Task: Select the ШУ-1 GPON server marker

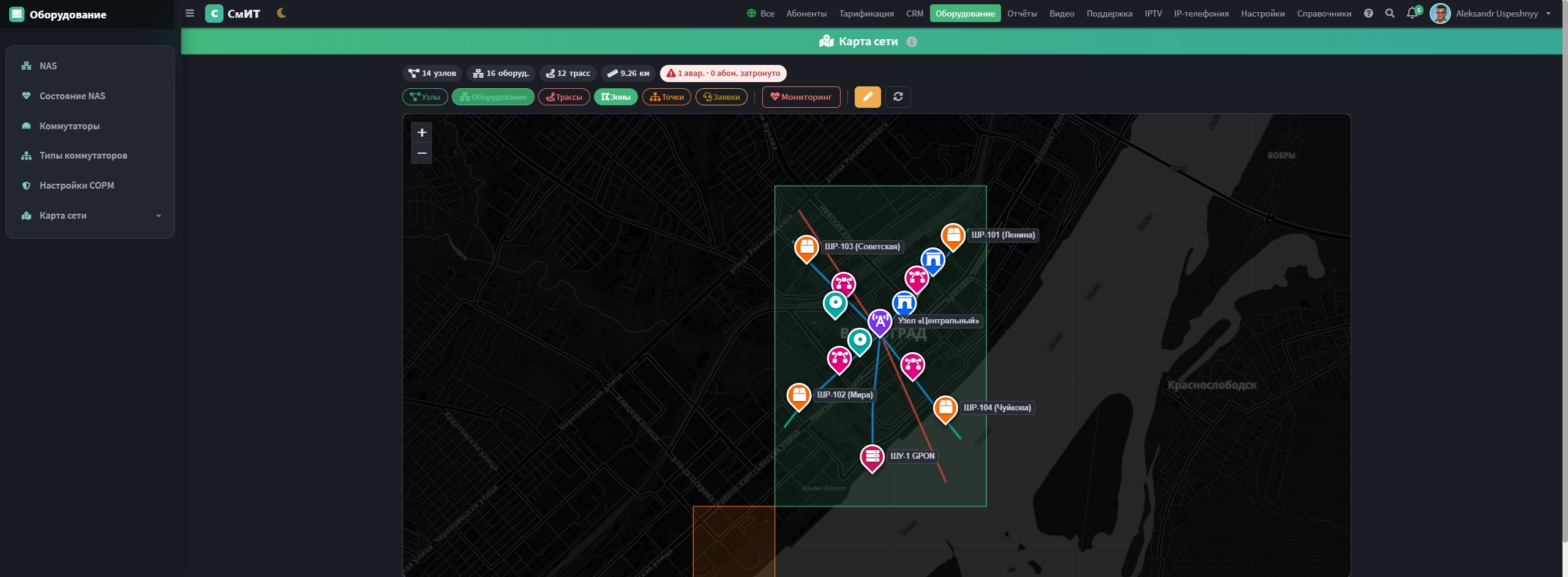Action: click(872, 458)
